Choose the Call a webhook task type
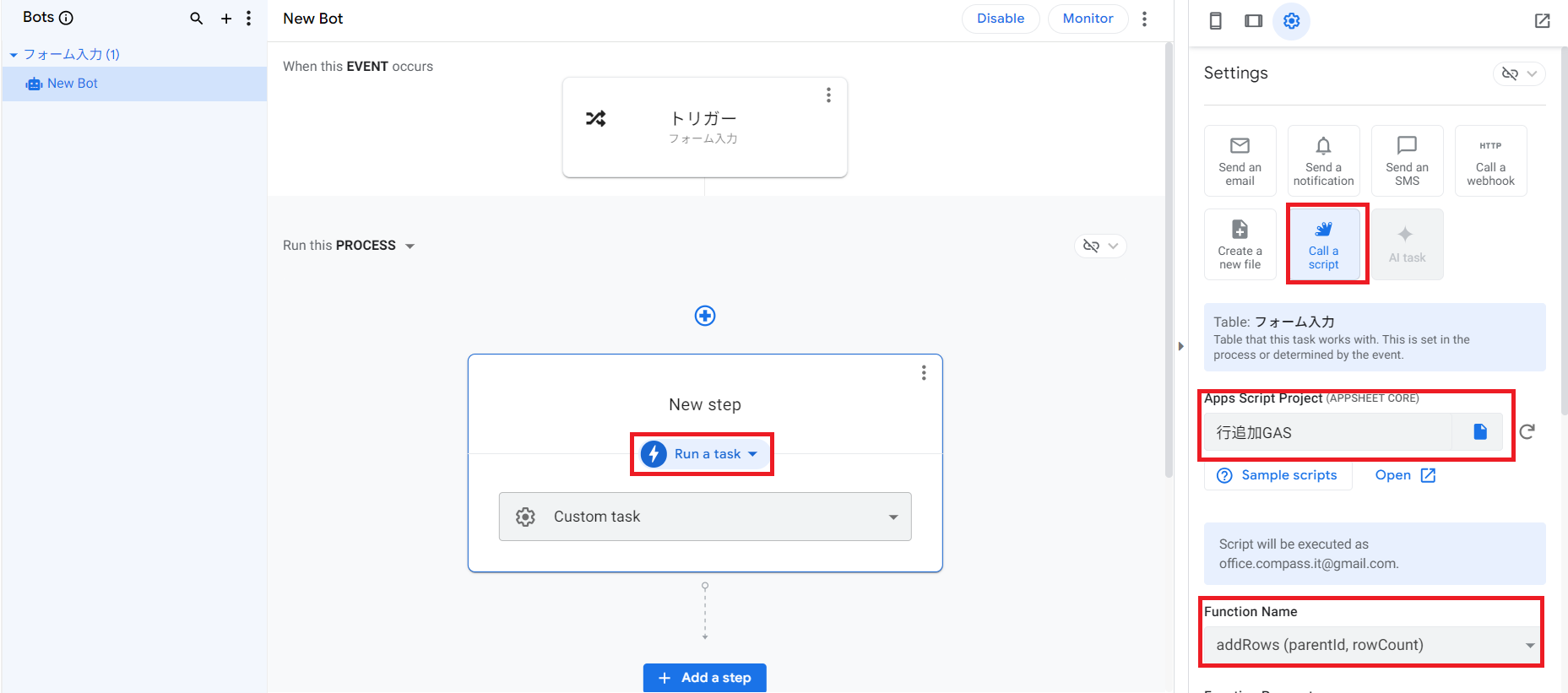Image resolution: width=1568 pixels, height=693 pixels. click(x=1490, y=161)
